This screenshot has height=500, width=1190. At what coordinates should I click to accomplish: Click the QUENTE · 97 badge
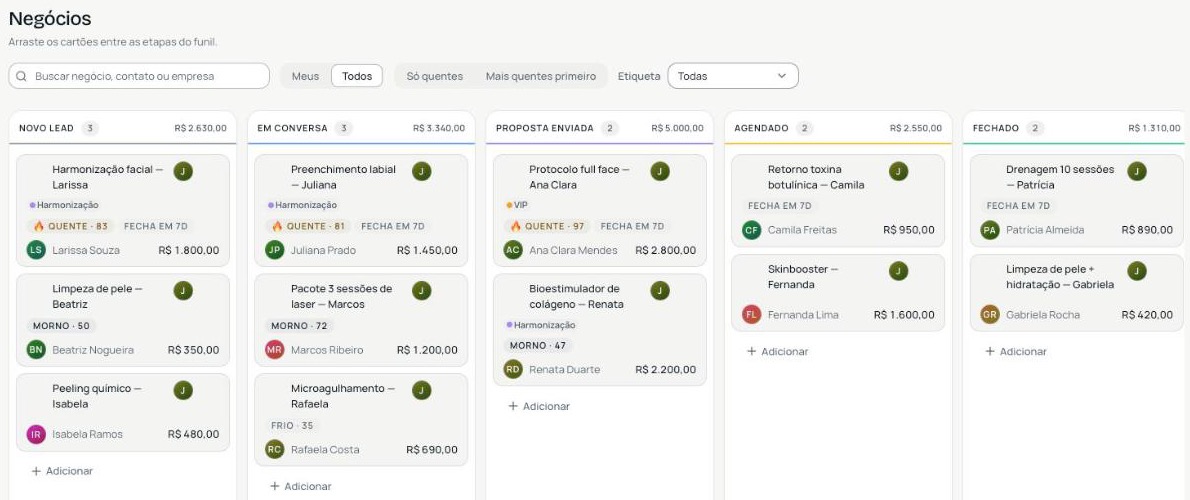pos(547,226)
